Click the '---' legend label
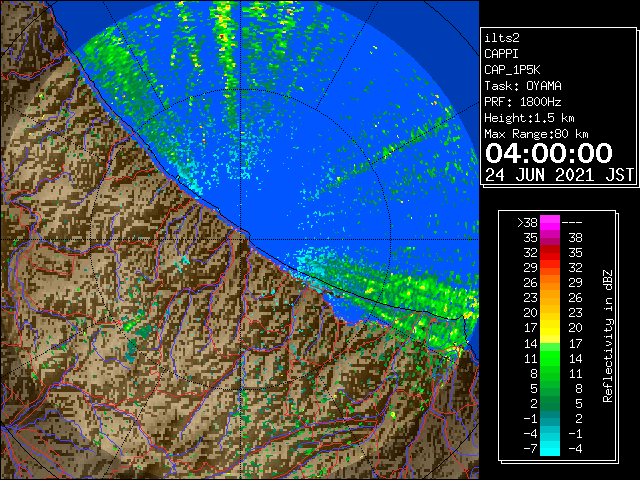640x480 pixels. (572, 223)
